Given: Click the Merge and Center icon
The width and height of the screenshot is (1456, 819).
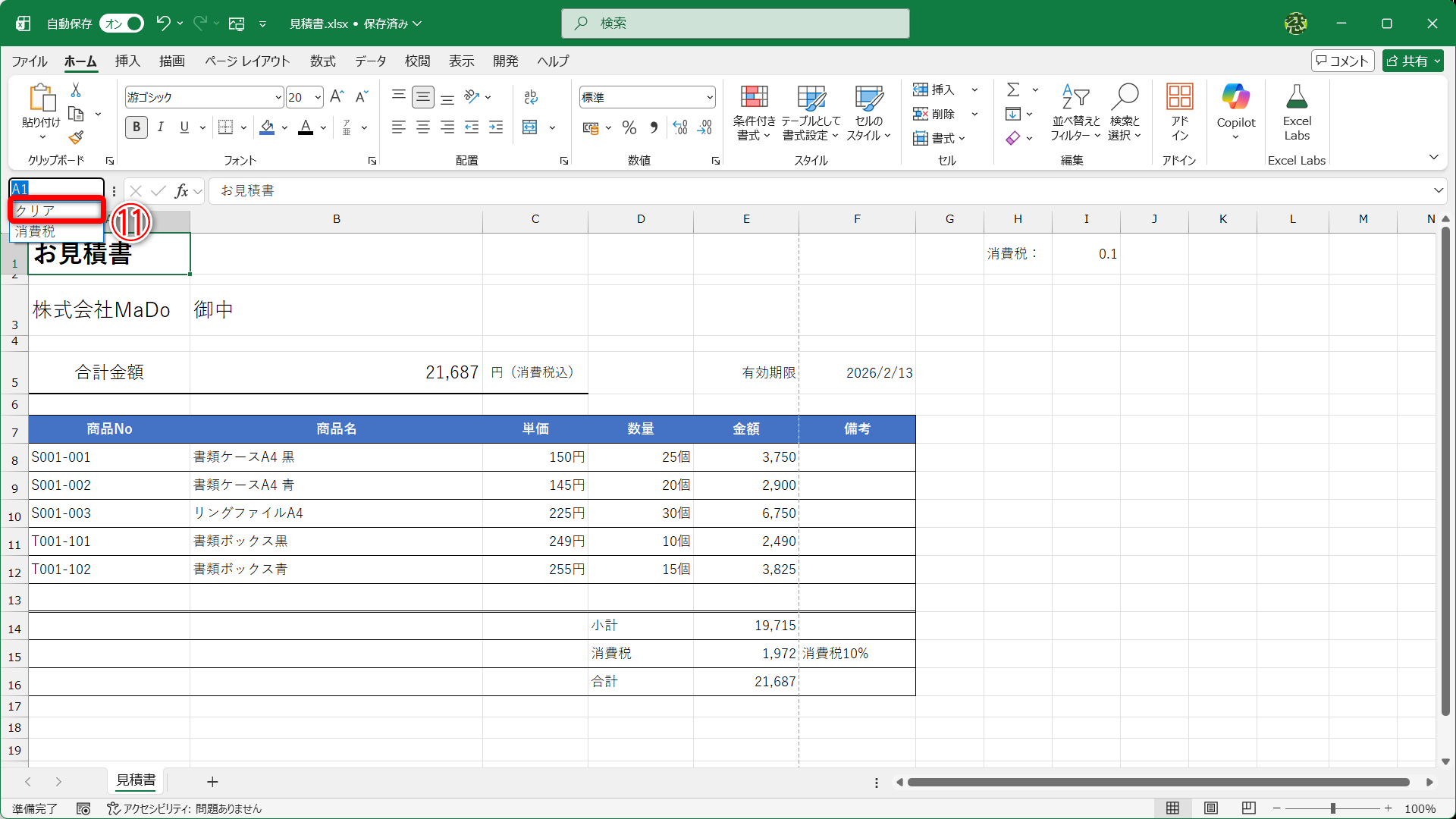Looking at the screenshot, I should tap(530, 127).
